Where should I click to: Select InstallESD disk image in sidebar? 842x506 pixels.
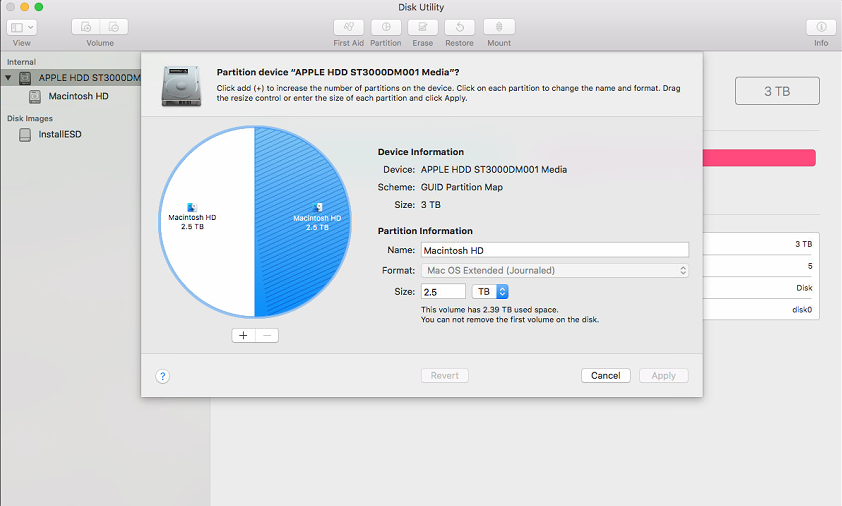pos(60,134)
